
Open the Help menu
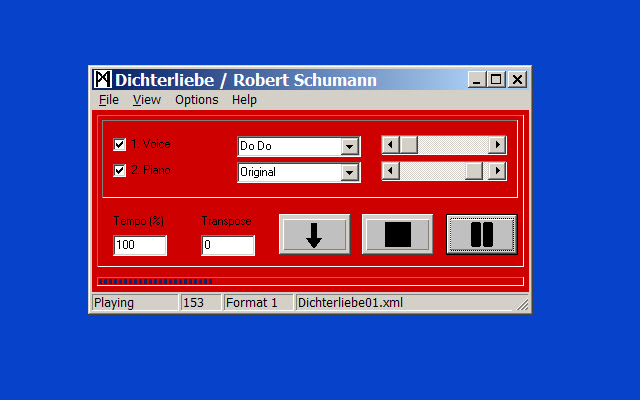click(x=244, y=100)
